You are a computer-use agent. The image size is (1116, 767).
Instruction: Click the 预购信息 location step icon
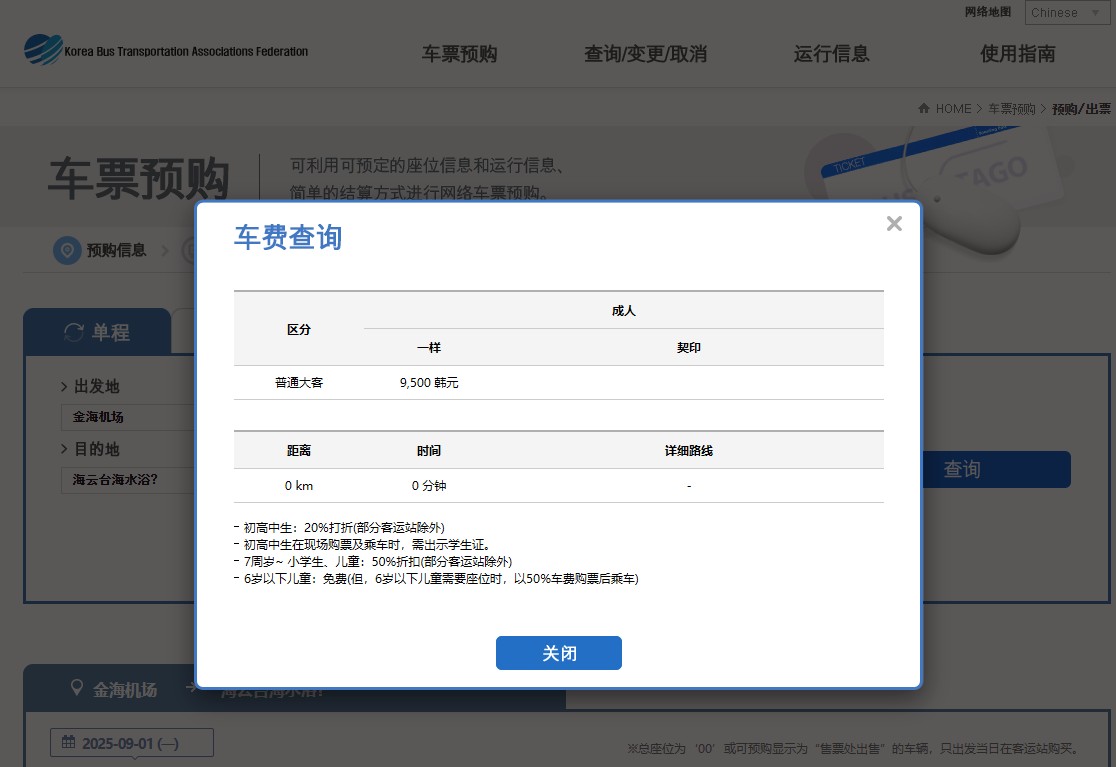pyautogui.click(x=67, y=251)
